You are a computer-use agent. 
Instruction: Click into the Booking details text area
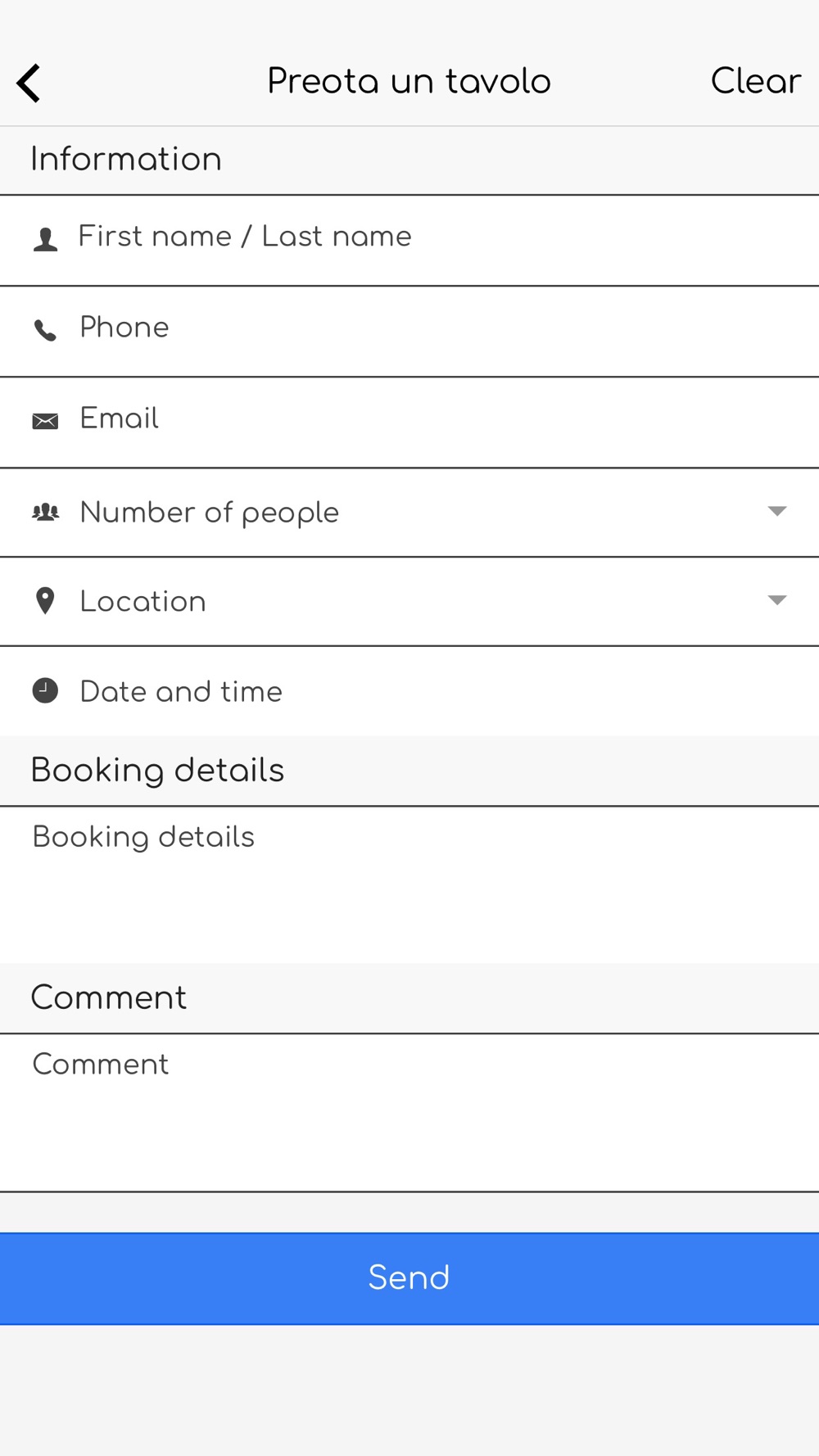pos(409,884)
